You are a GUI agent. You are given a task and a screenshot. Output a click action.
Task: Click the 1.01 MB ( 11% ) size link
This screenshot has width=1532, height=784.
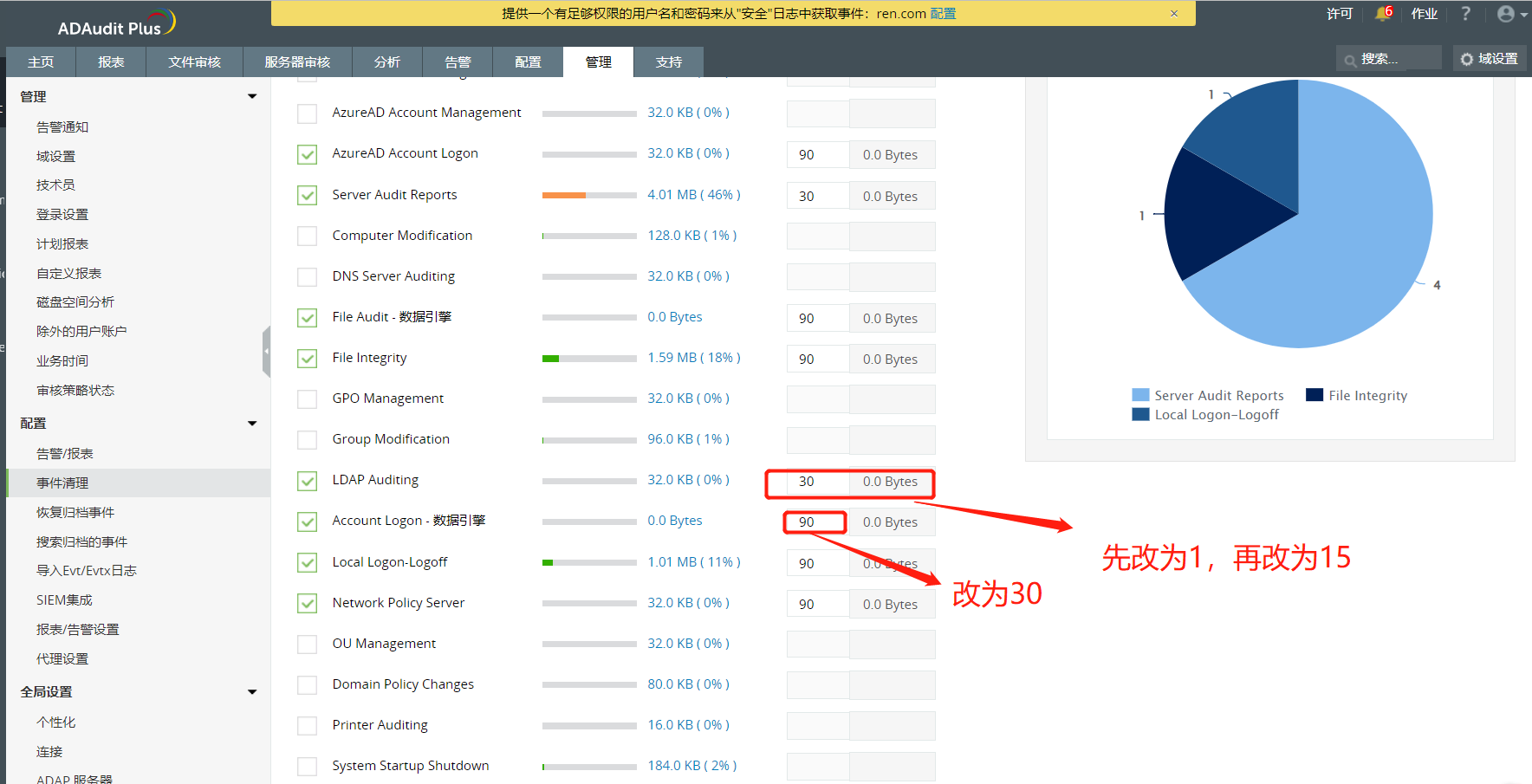pyautogui.click(x=693, y=562)
